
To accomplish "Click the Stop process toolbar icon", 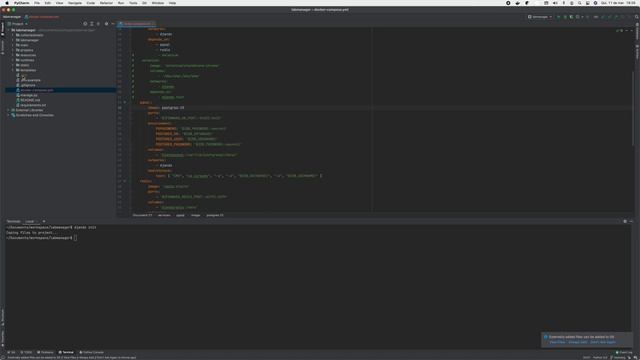I will (588, 17).
